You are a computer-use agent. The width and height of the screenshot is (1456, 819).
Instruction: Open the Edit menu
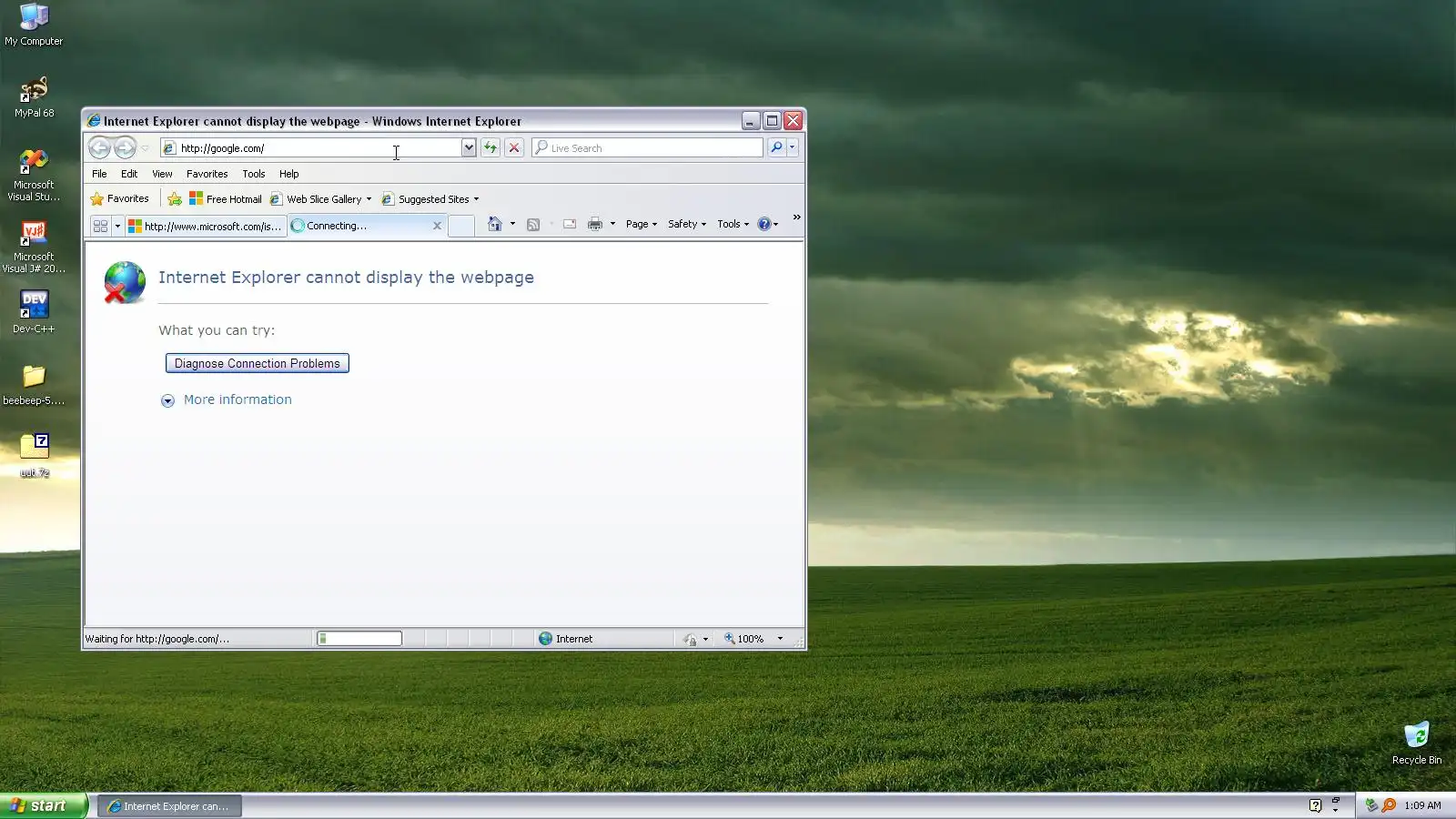[129, 174]
